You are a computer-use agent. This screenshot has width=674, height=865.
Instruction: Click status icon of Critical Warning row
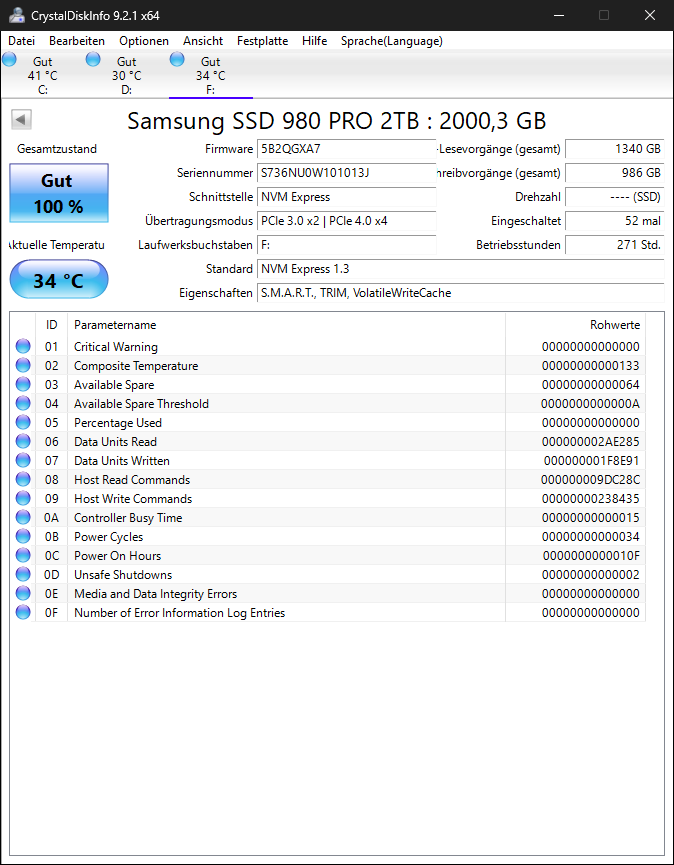click(23, 346)
